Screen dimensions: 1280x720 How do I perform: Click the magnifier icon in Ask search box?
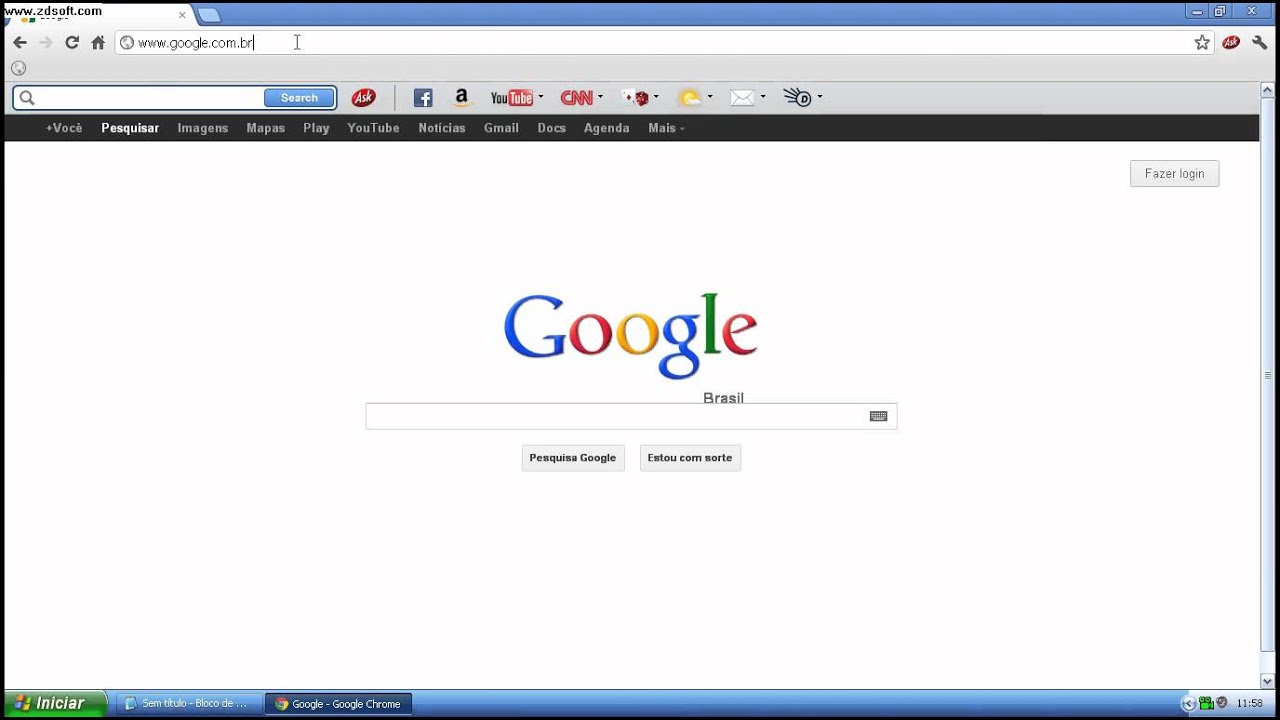click(x=27, y=98)
